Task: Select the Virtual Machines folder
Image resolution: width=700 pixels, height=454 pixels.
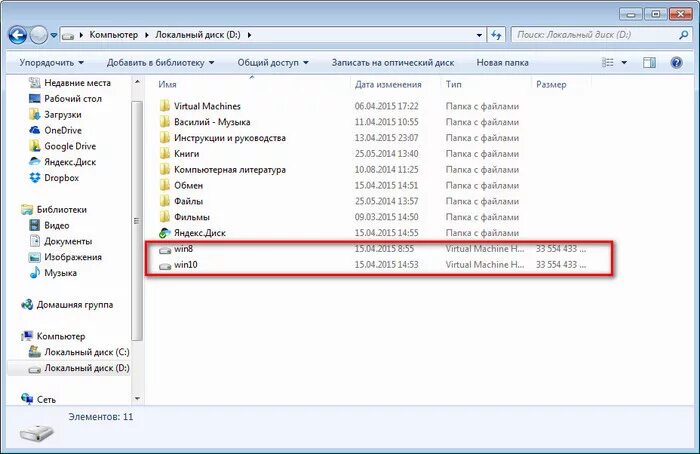Action: (207, 106)
